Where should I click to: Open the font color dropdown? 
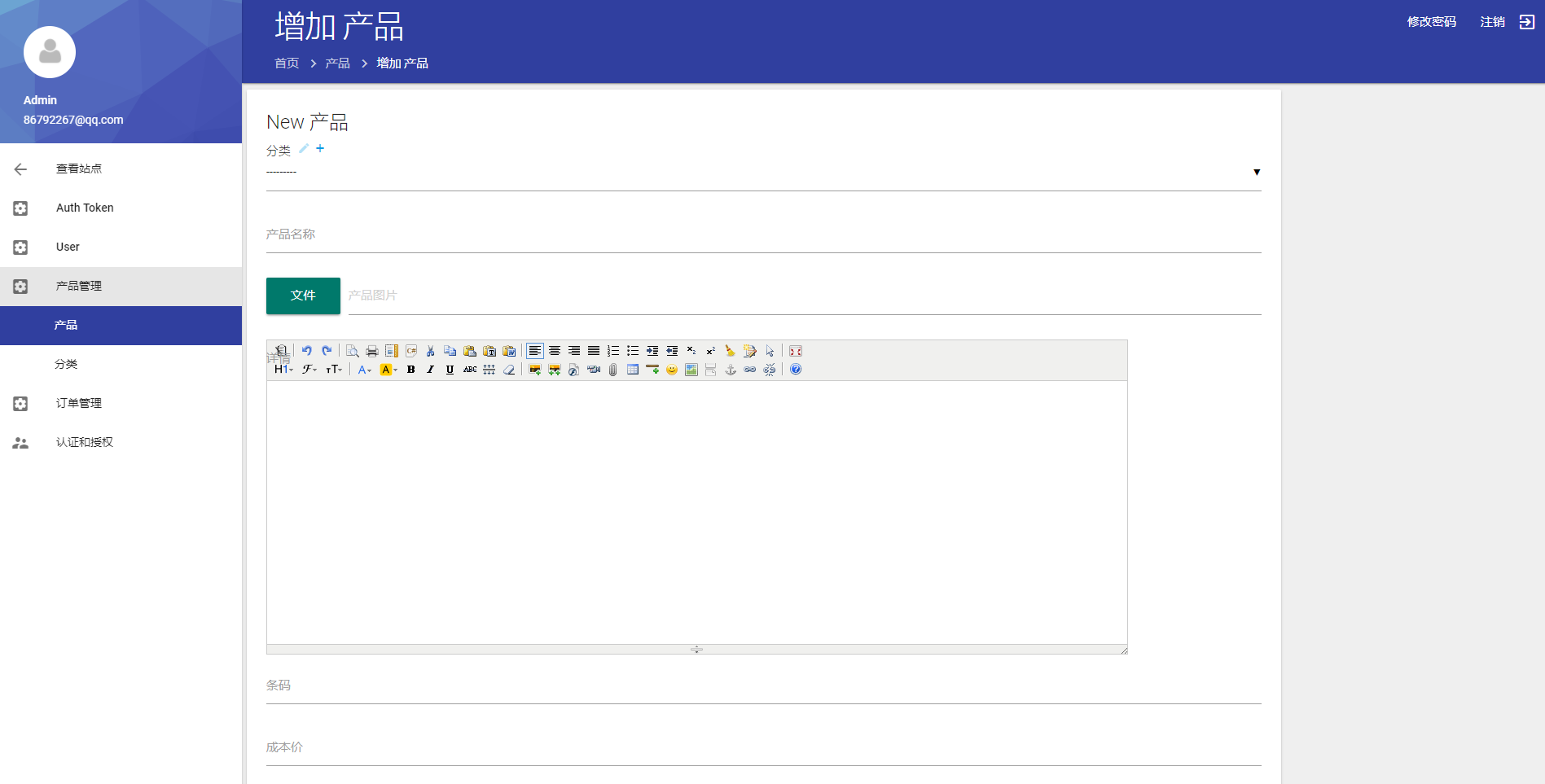(364, 369)
